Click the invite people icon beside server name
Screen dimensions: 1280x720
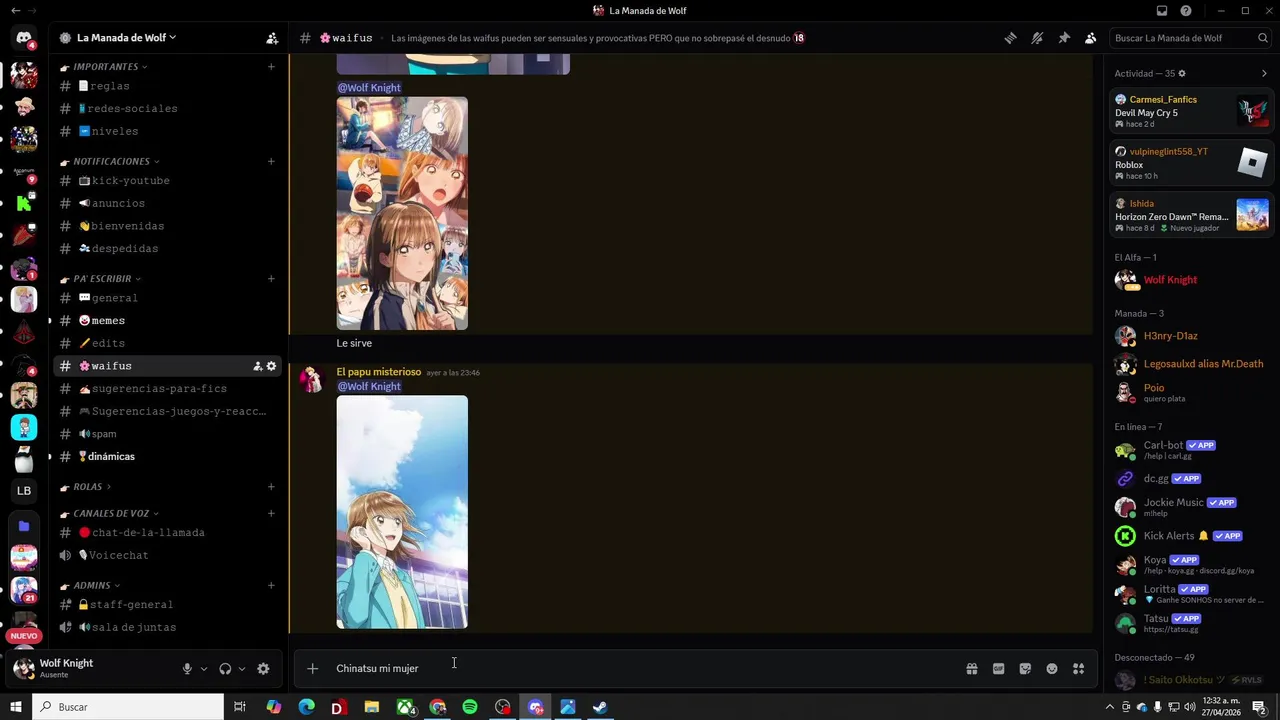(272, 38)
